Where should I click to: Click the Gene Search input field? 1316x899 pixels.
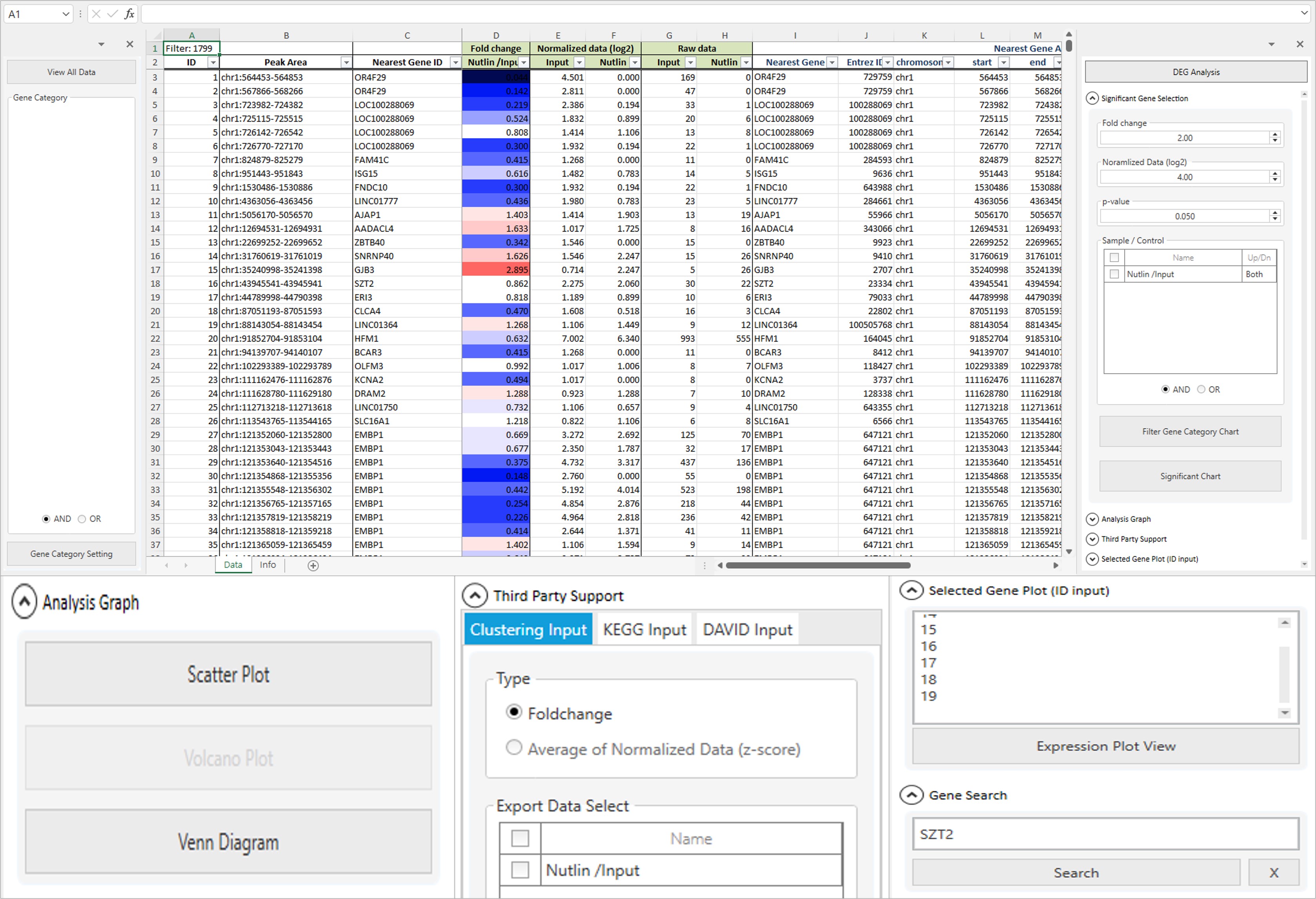pyautogui.click(x=1105, y=834)
